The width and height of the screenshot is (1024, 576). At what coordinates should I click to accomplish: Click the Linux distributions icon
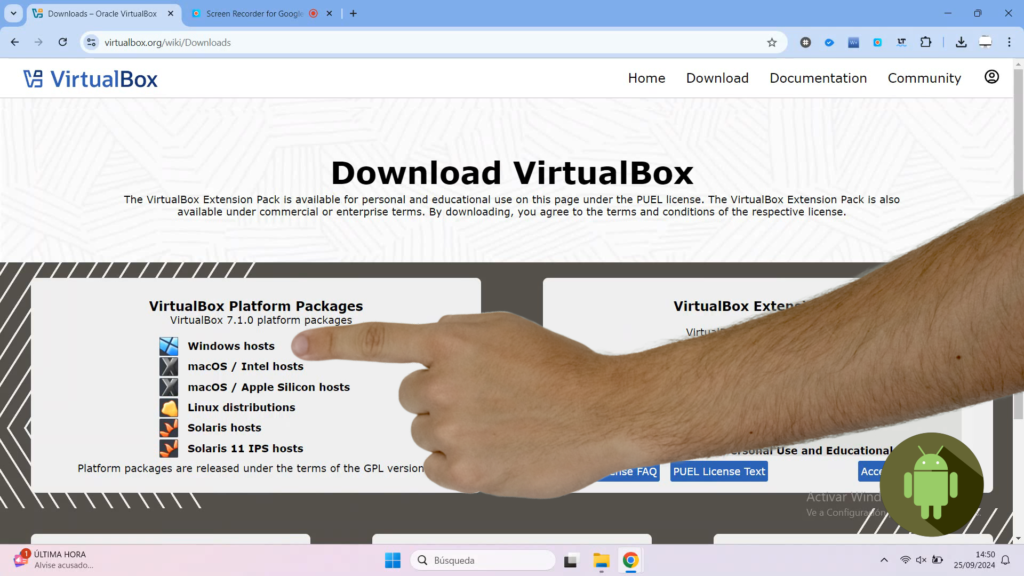tap(169, 408)
